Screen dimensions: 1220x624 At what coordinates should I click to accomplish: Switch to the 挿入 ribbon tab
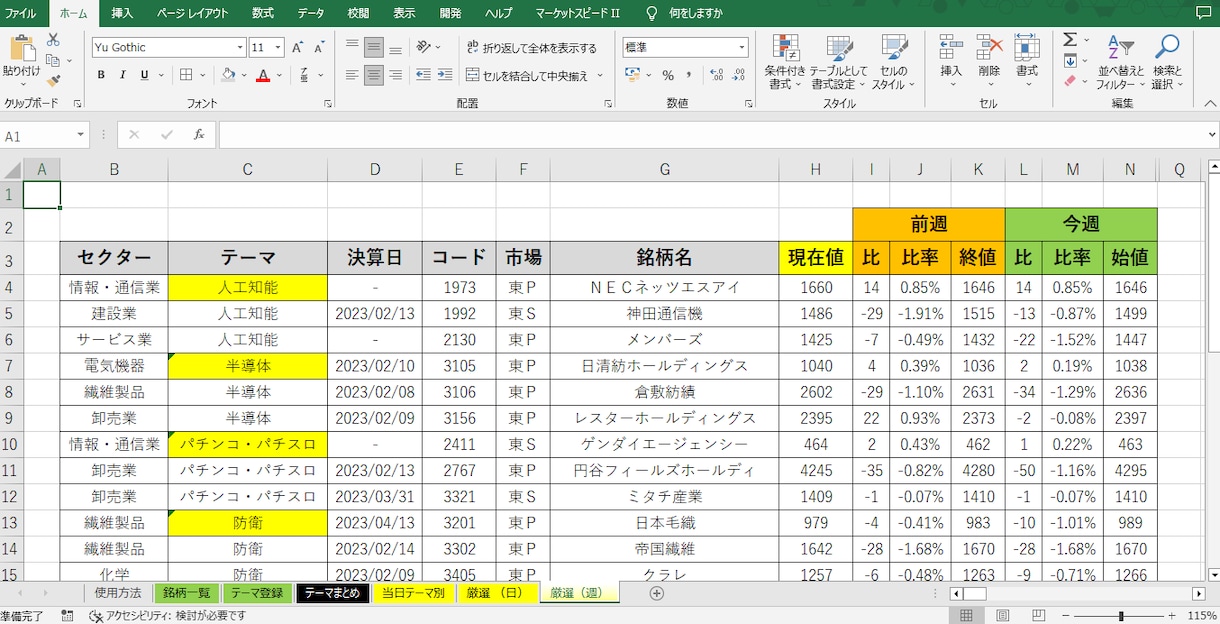122,13
